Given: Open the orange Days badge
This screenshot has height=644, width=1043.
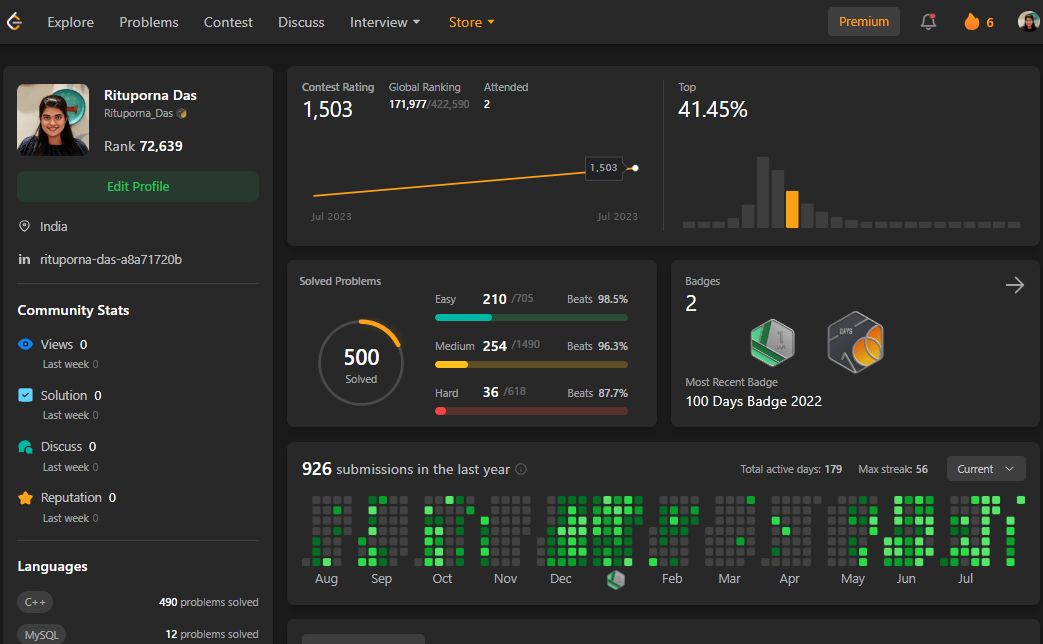Looking at the screenshot, I should [855, 342].
